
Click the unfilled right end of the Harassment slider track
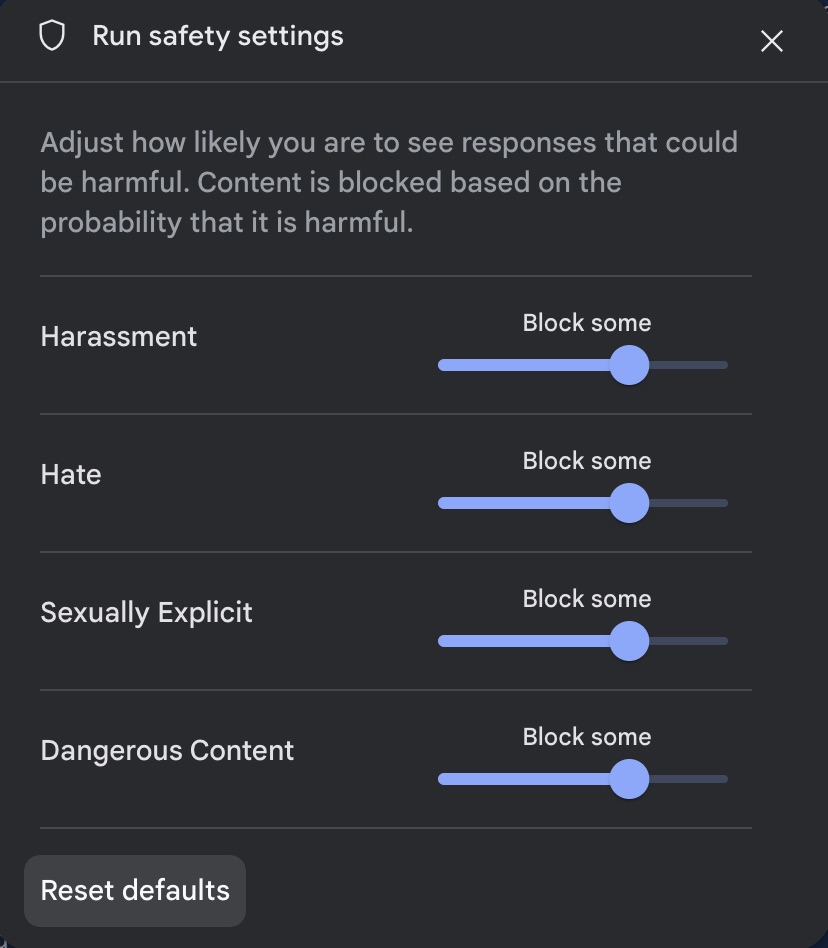700,365
